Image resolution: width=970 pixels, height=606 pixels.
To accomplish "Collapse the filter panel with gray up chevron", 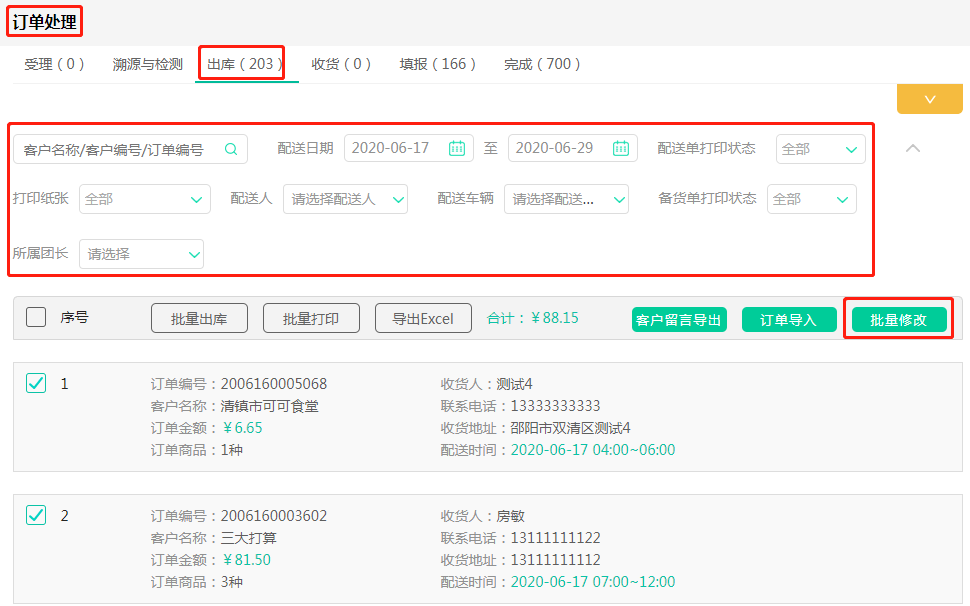I will [x=912, y=148].
